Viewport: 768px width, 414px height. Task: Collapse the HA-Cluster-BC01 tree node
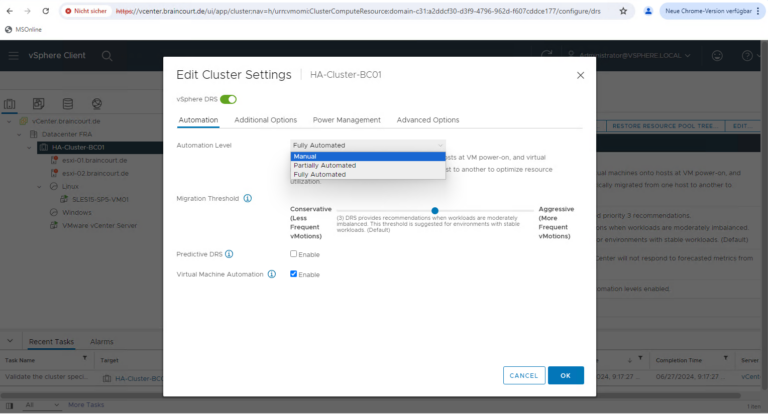pyautogui.click(x=29, y=147)
